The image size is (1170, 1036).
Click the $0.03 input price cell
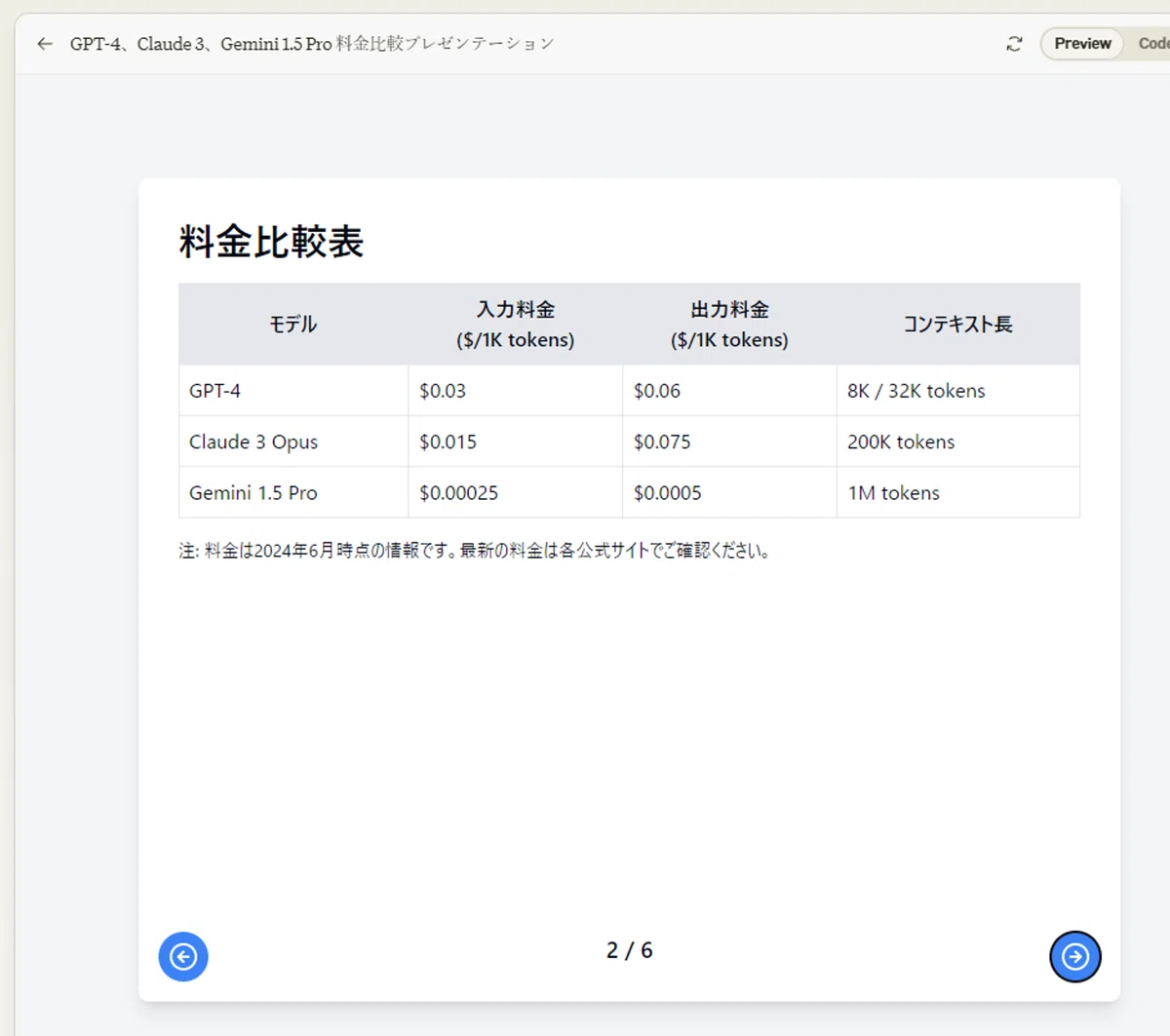(x=516, y=391)
